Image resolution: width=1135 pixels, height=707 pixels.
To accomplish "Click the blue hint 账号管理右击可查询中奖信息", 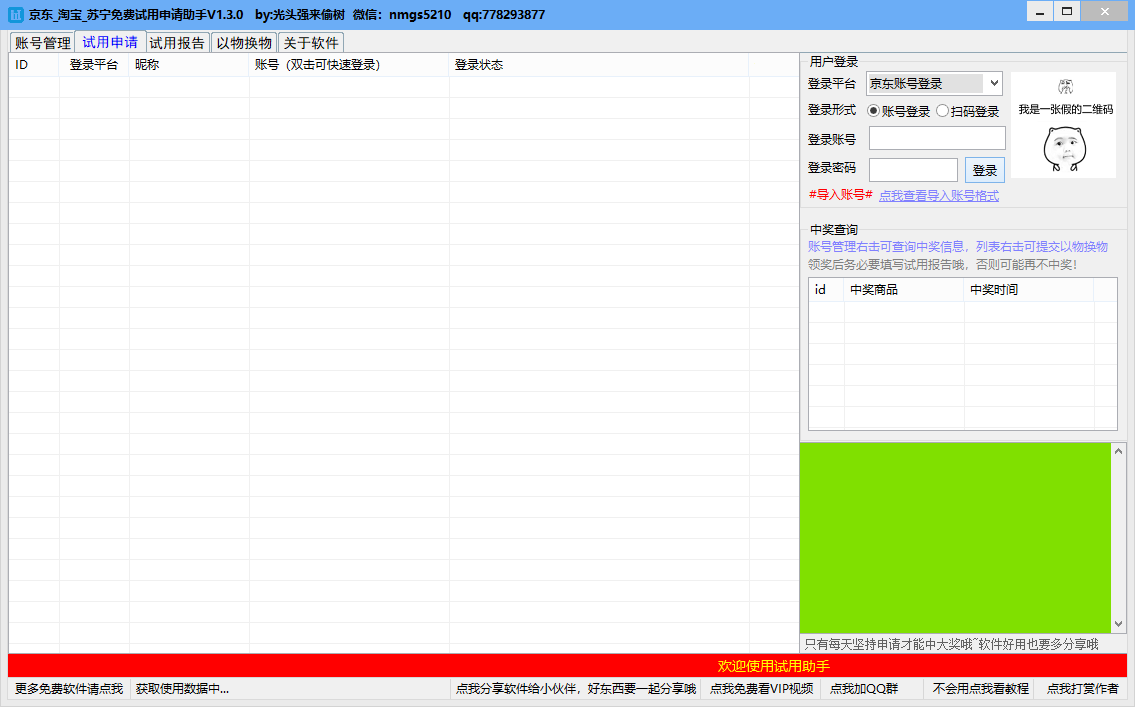I will 958,247.
